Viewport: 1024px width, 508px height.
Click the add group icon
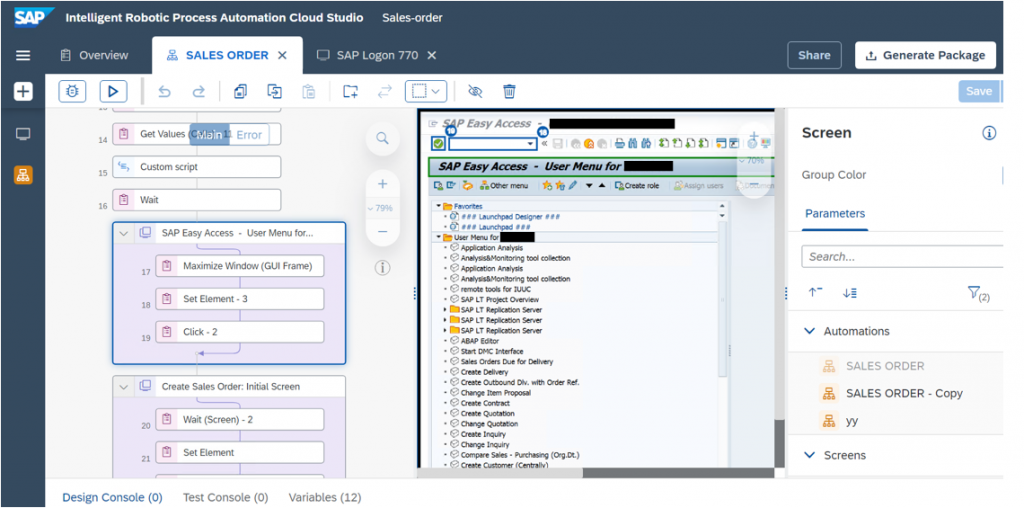click(351, 91)
